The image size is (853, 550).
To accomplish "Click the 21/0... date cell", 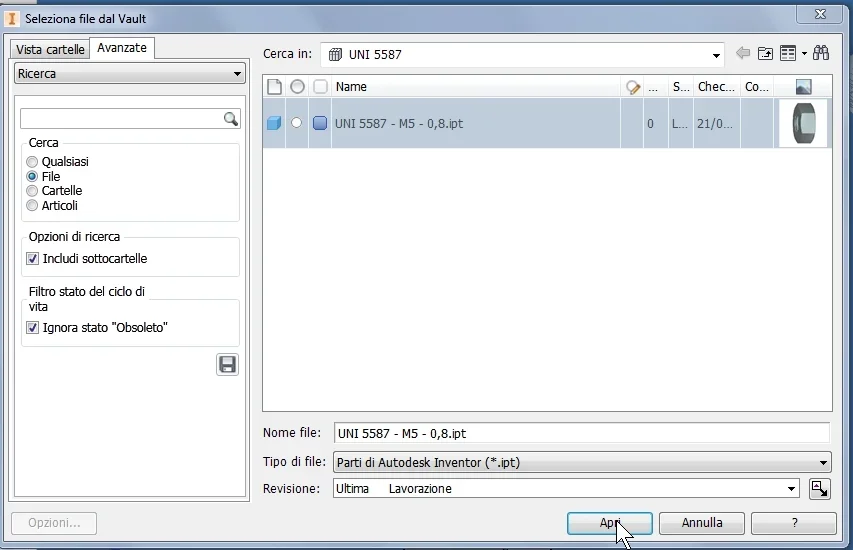I will (x=715, y=123).
